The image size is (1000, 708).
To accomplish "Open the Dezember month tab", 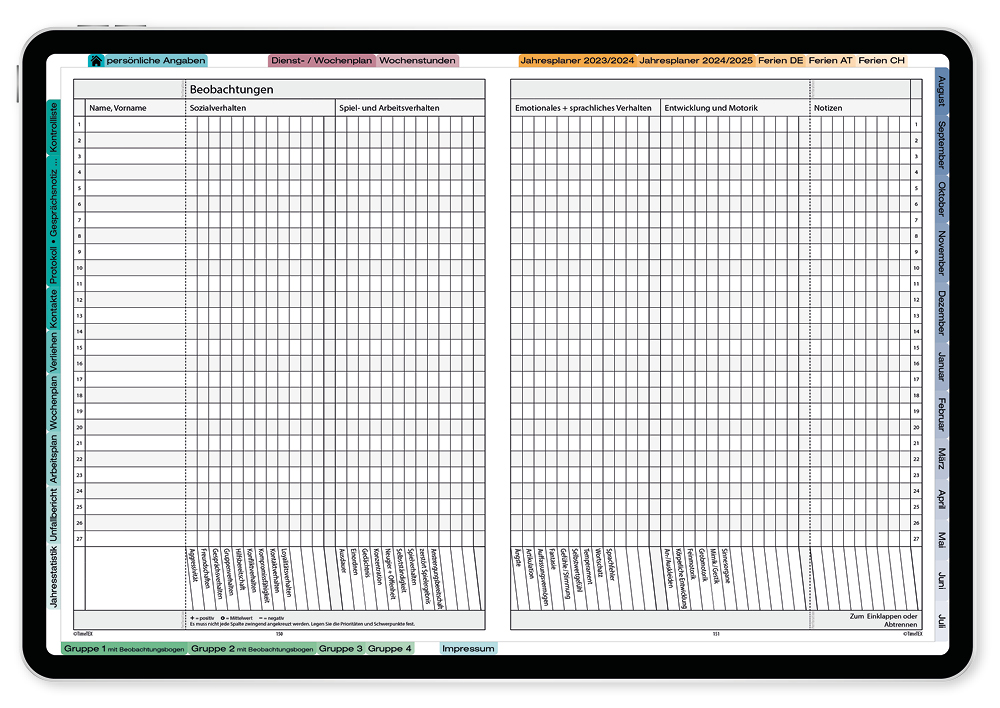I will point(941,313).
